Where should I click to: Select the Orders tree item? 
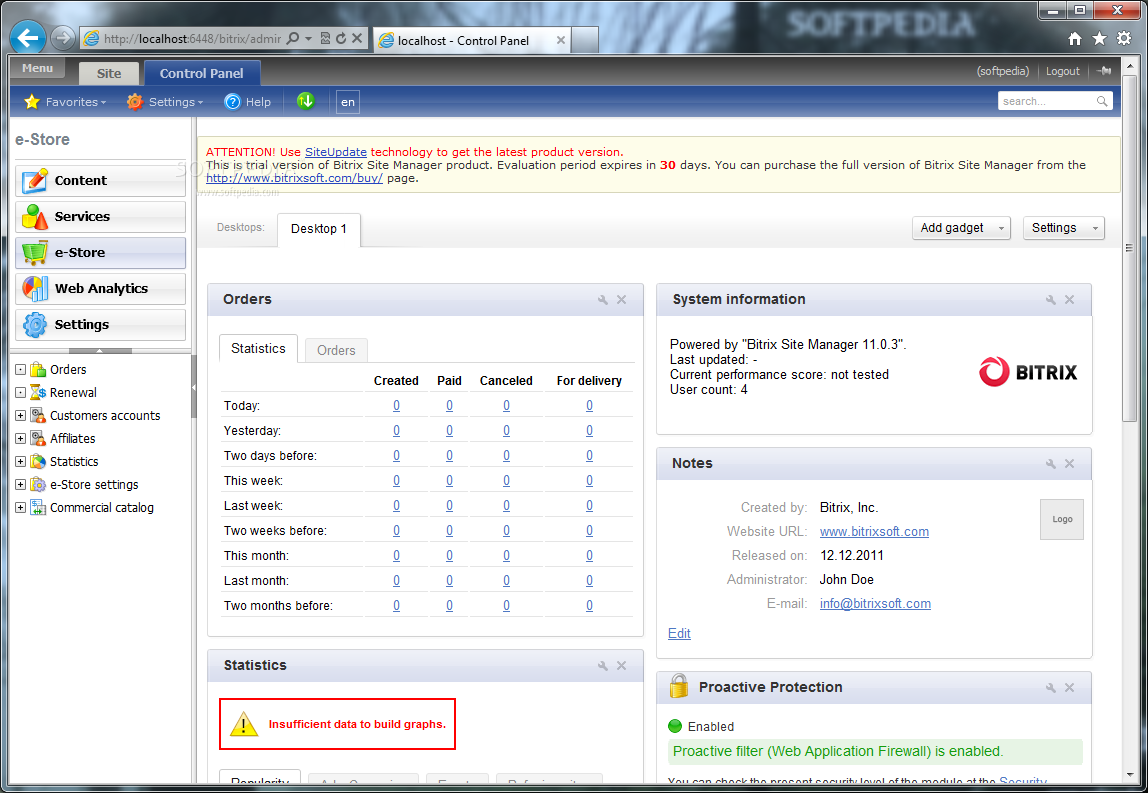coord(67,370)
